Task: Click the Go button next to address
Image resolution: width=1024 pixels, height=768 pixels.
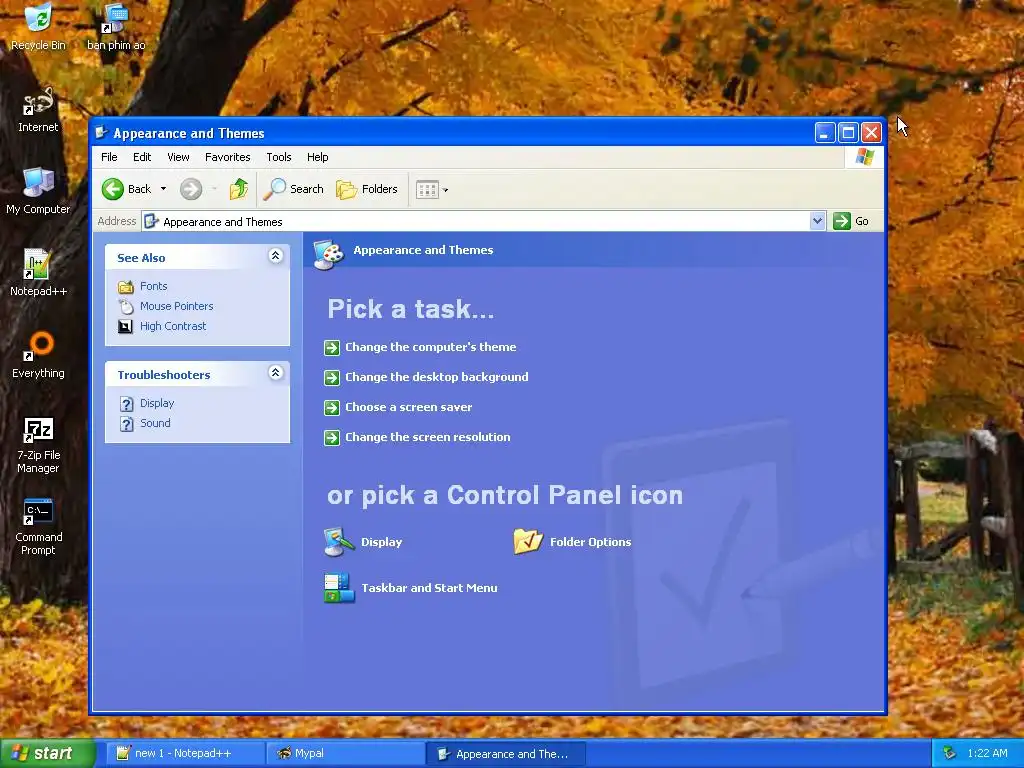Action: [x=850, y=221]
